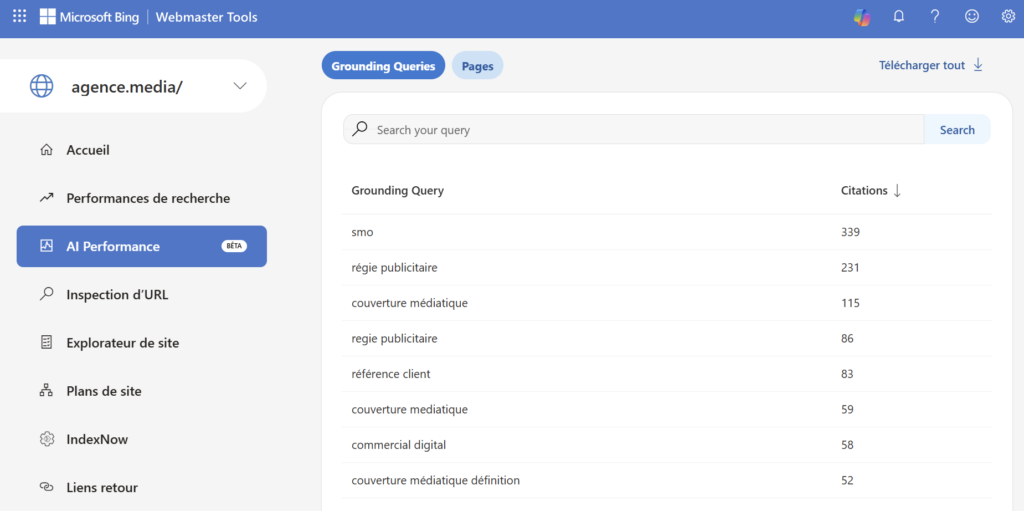Click the Grounding Query column header
The image size is (1024, 511).
(397, 191)
